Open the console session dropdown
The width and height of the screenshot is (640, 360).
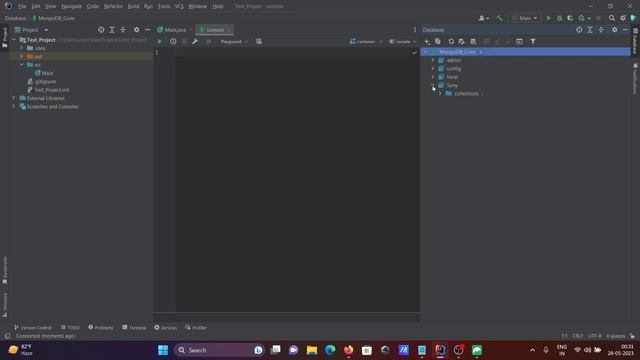pos(402,42)
